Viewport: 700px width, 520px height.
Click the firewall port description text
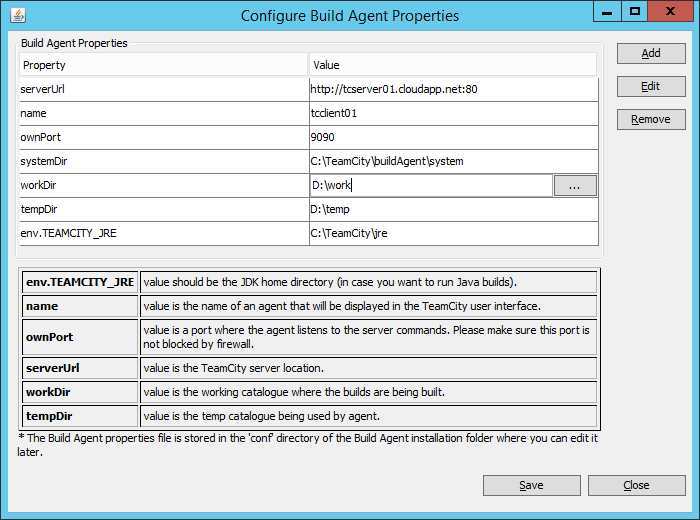click(368, 337)
